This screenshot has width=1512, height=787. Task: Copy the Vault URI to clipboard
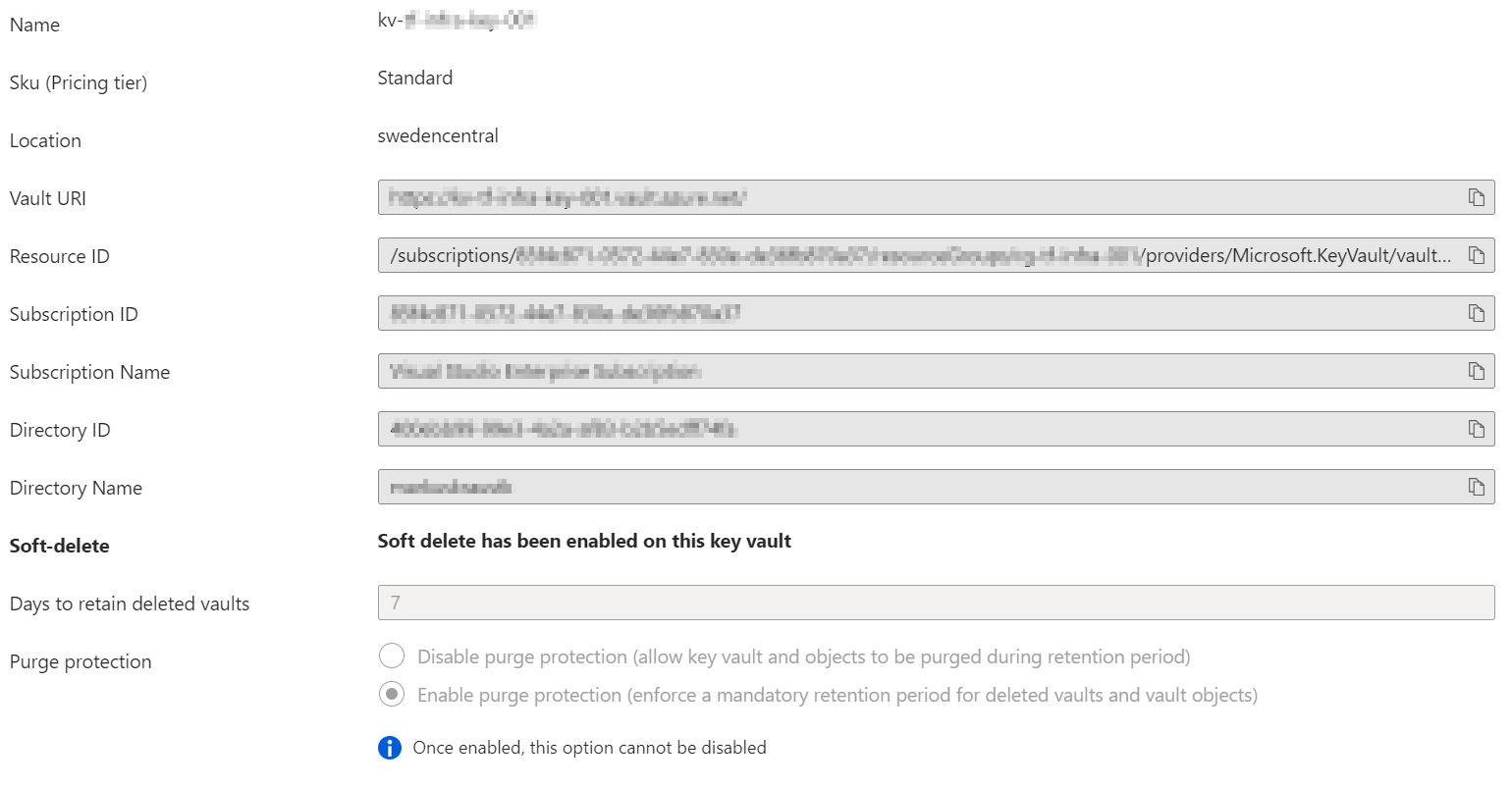[1476, 197]
